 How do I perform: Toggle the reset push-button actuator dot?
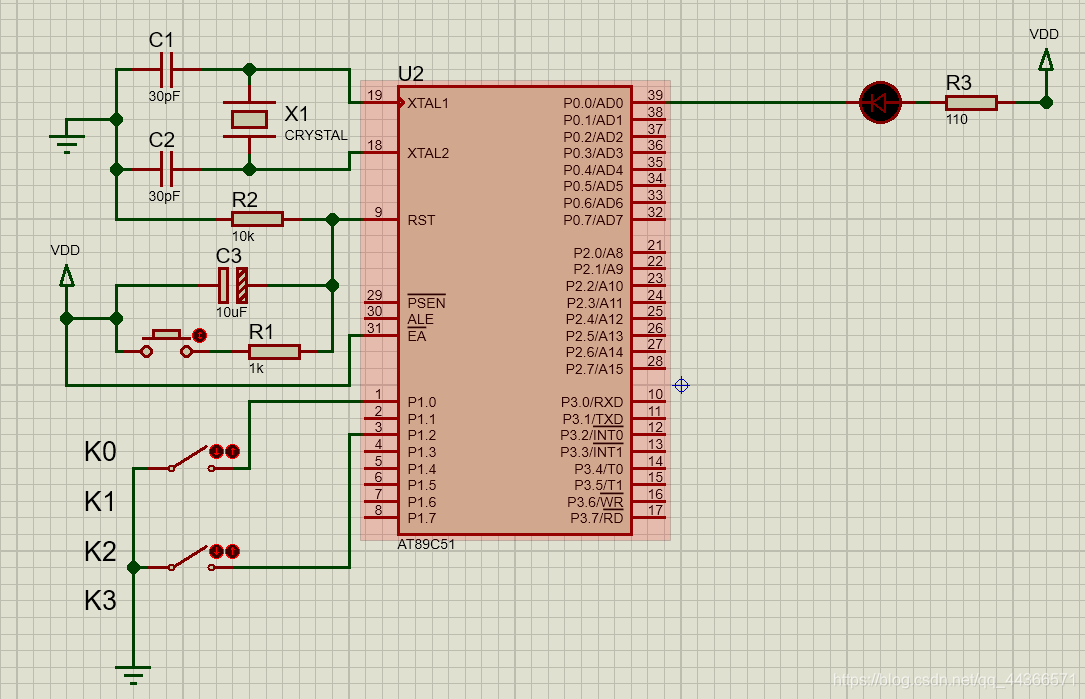(x=199, y=336)
